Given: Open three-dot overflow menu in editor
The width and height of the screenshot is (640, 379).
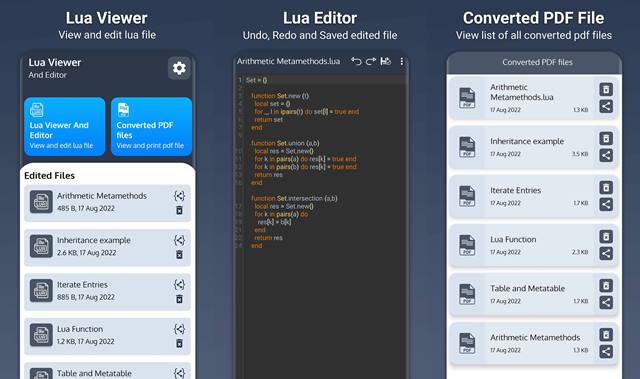Looking at the screenshot, I should click(x=402, y=61).
